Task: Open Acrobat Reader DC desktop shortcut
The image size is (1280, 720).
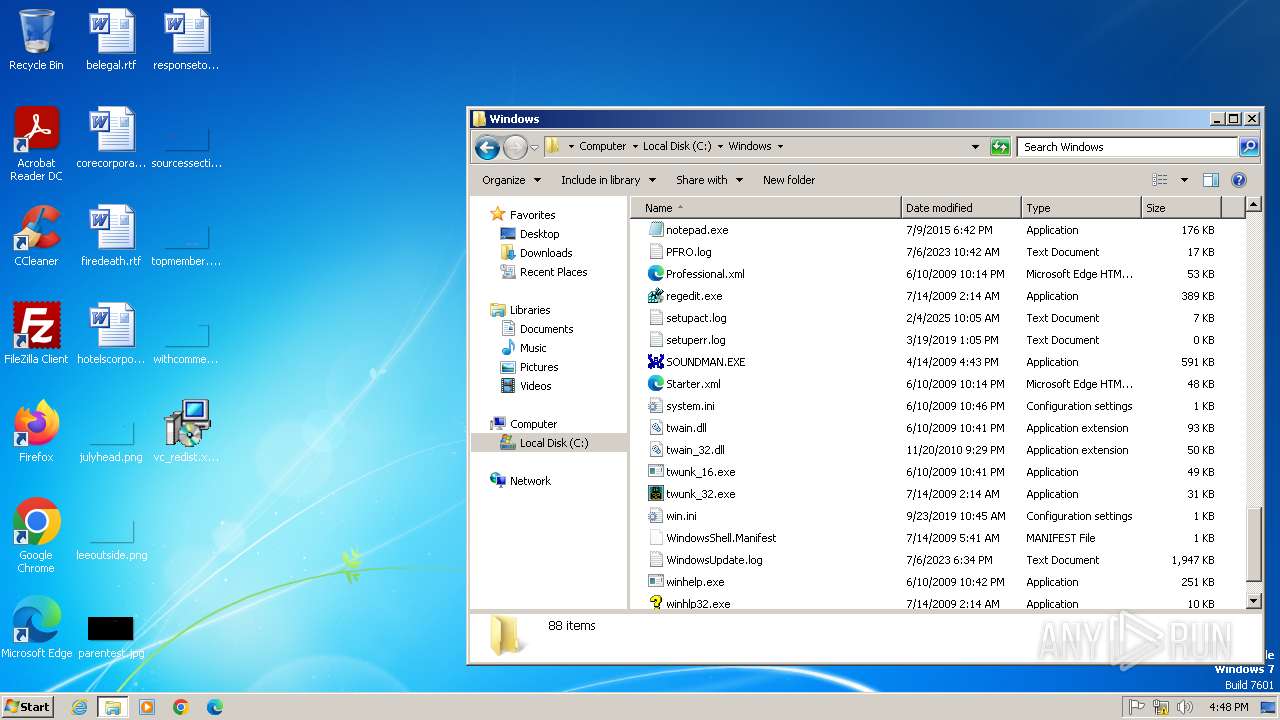Action: 36,143
